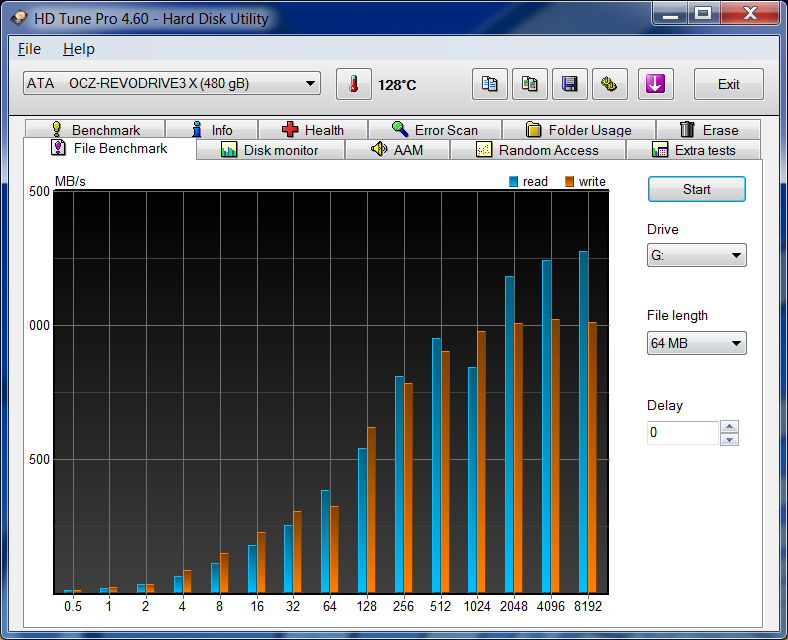Open options with the gears icon
Image resolution: width=788 pixels, height=640 pixels.
(x=609, y=84)
